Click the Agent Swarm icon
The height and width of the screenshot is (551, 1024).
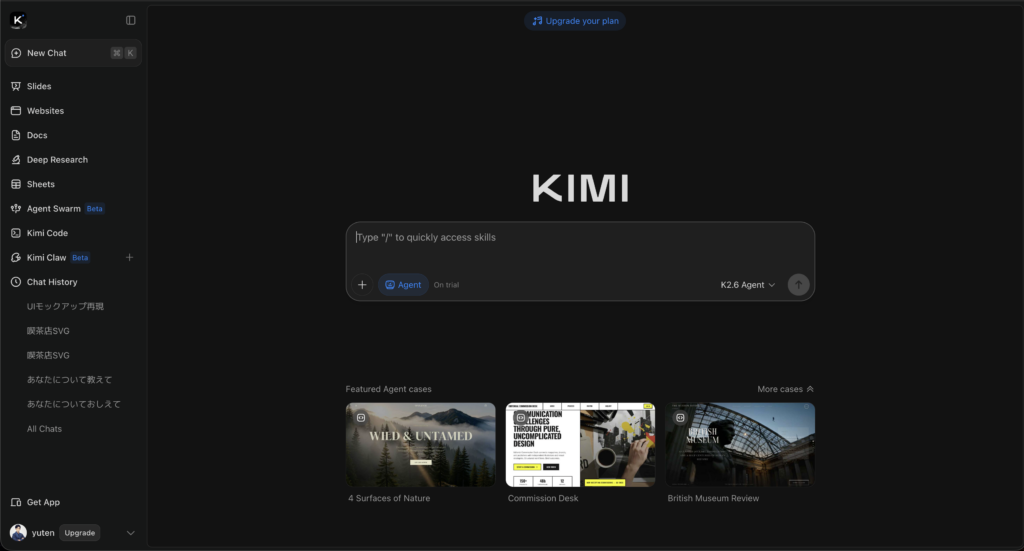coord(16,209)
